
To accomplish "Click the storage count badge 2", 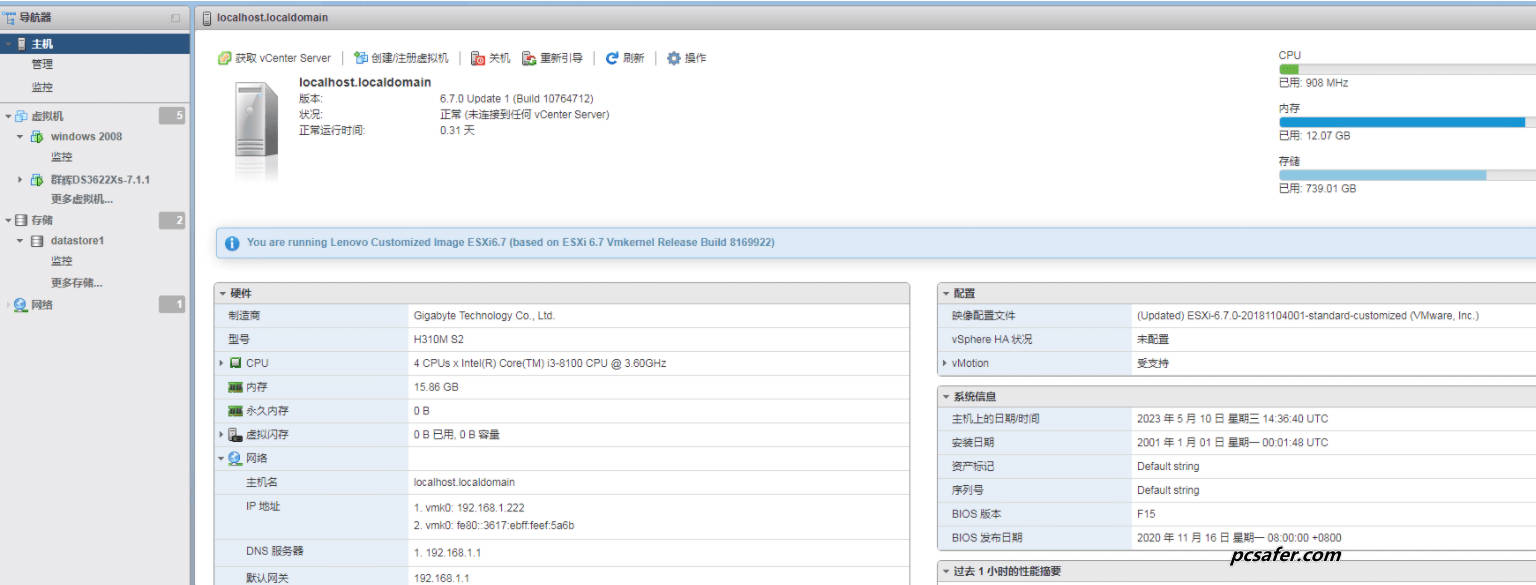I will tap(172, 220).
